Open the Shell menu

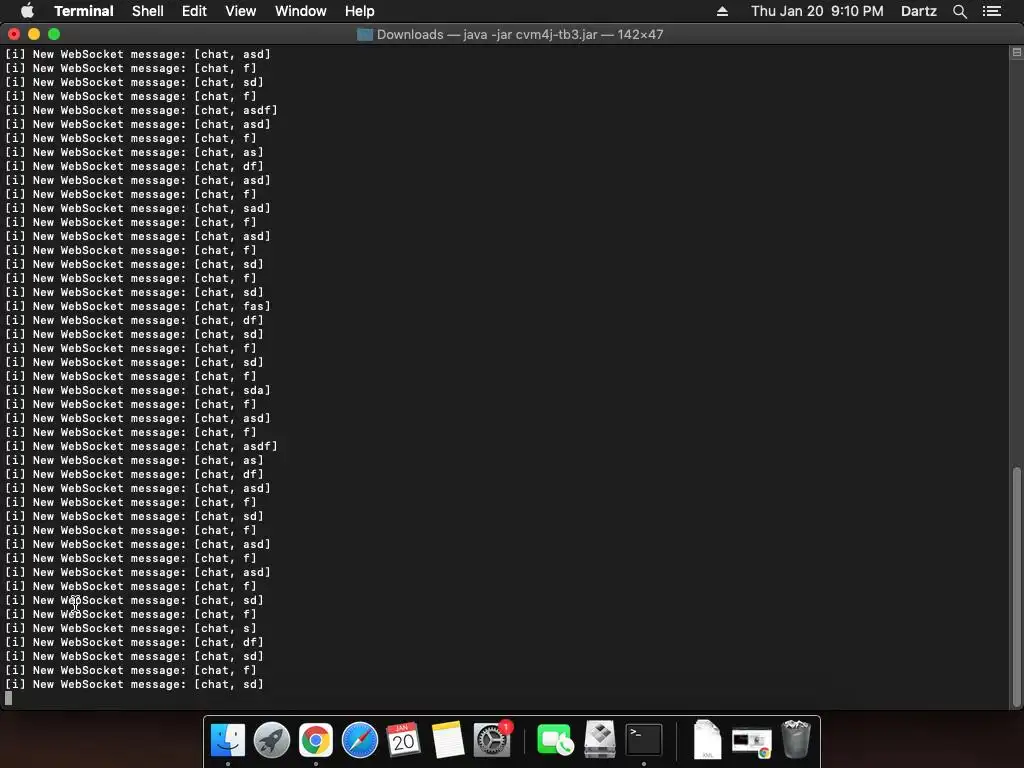tap(148, 11)
